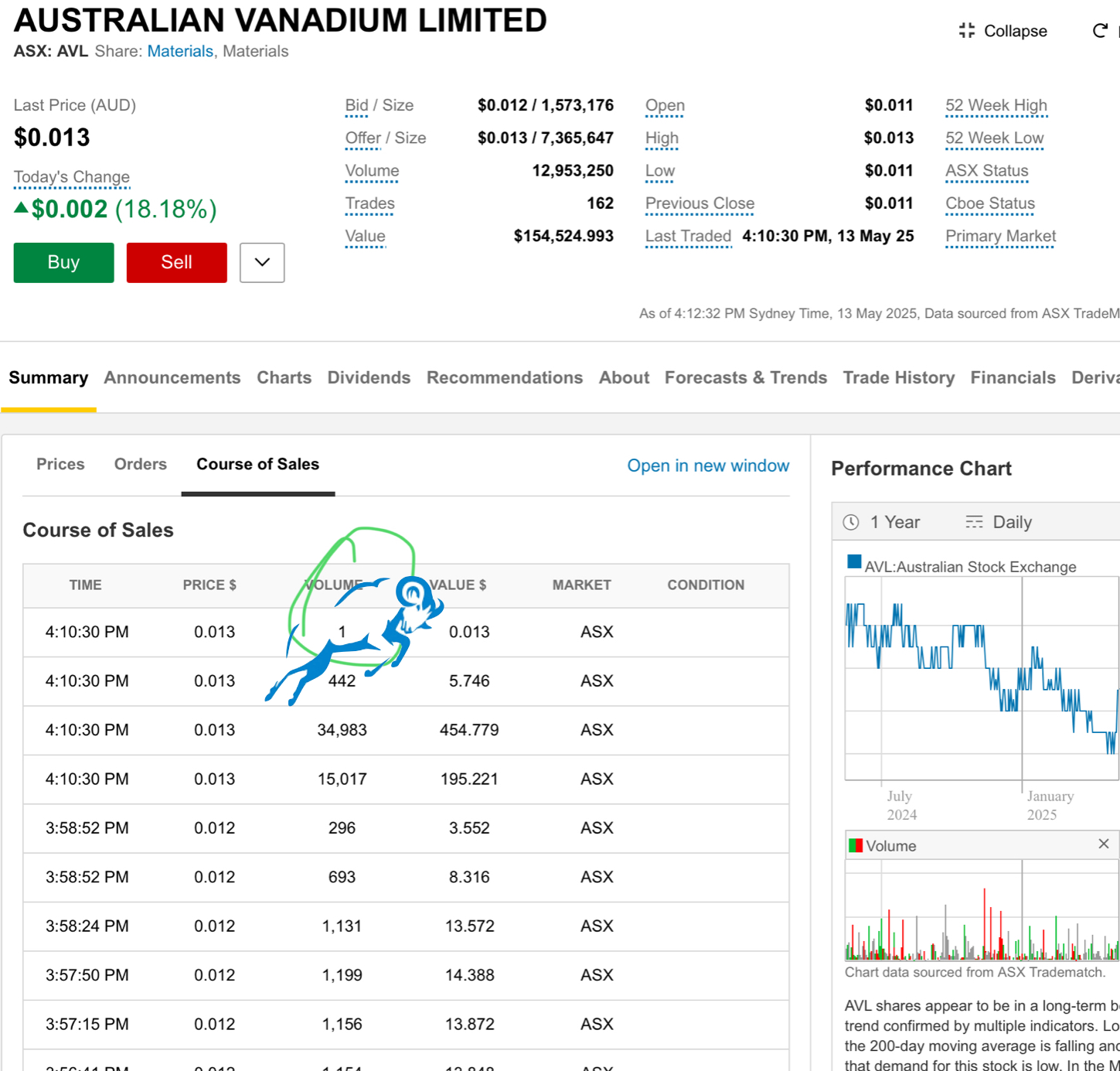1120x1071 pixels.
Task: Click the Volume label in quote details
Action: (x=372, y=171)
